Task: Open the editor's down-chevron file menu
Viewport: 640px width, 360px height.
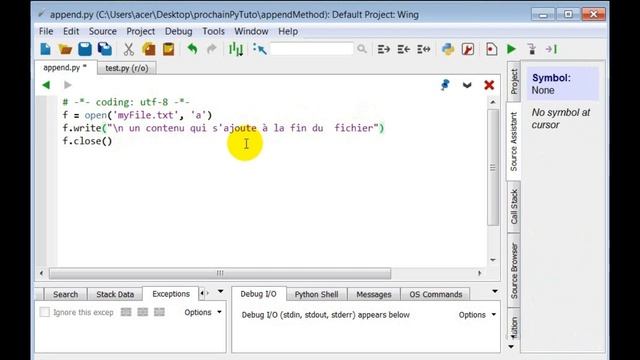Action: (x=467, y=85)
